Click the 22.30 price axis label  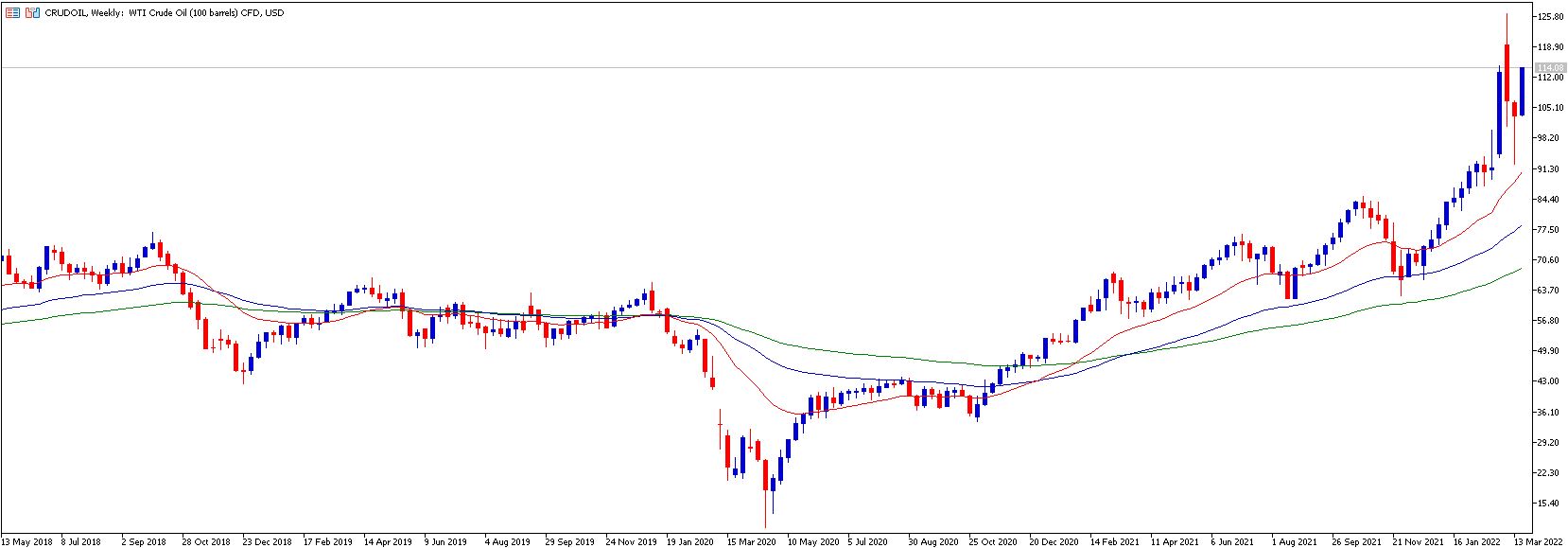(x=1549, y=473)
